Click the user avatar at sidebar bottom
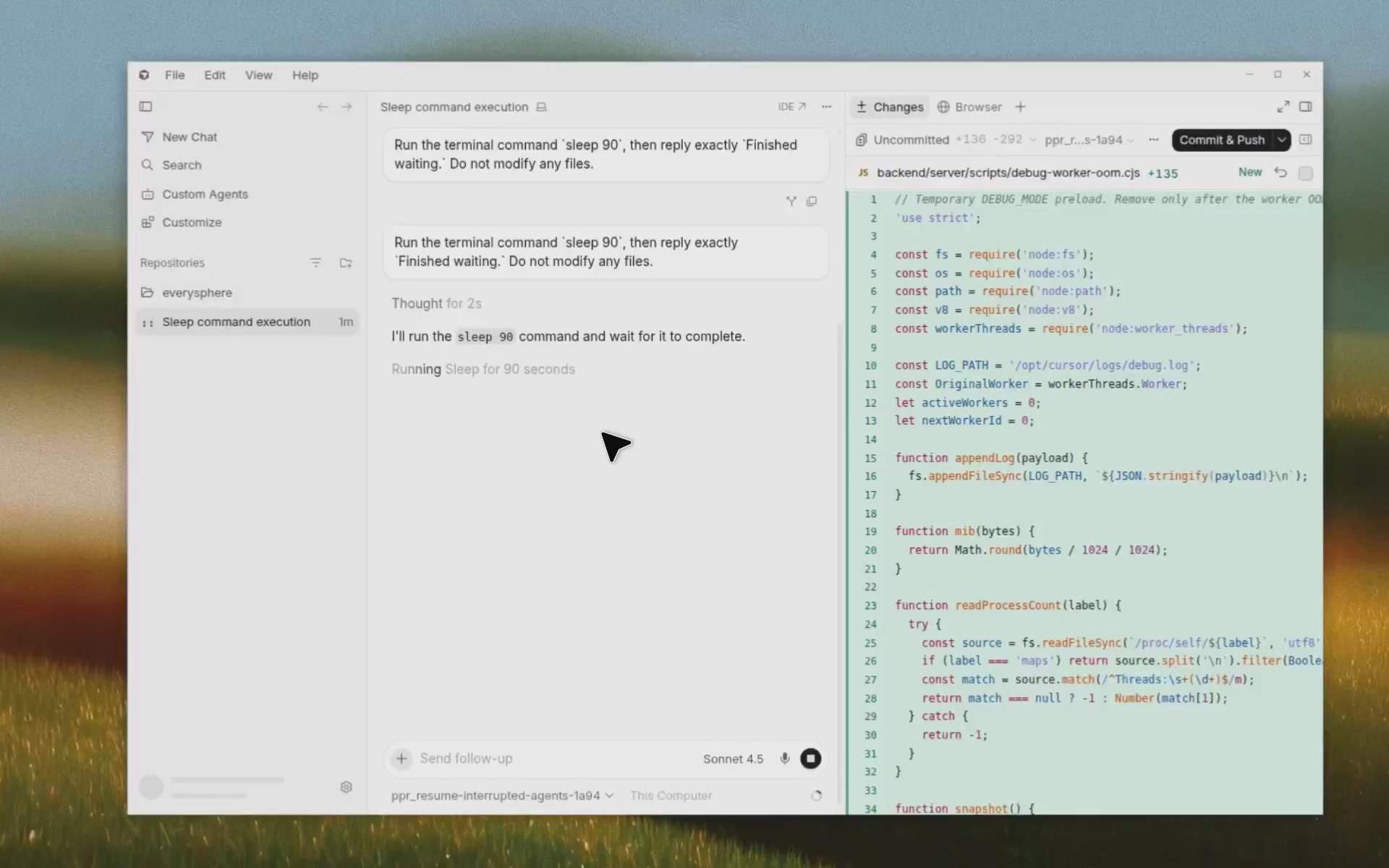Image resolution: width=1389 pixels, height=868 pixels. click(151, 787)
